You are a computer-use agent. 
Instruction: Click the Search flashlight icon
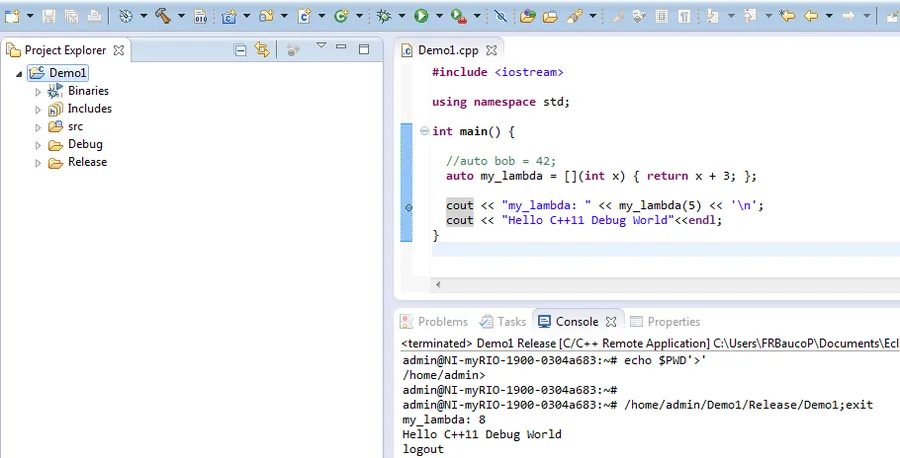pyautogui.click(x=574, y=16)
